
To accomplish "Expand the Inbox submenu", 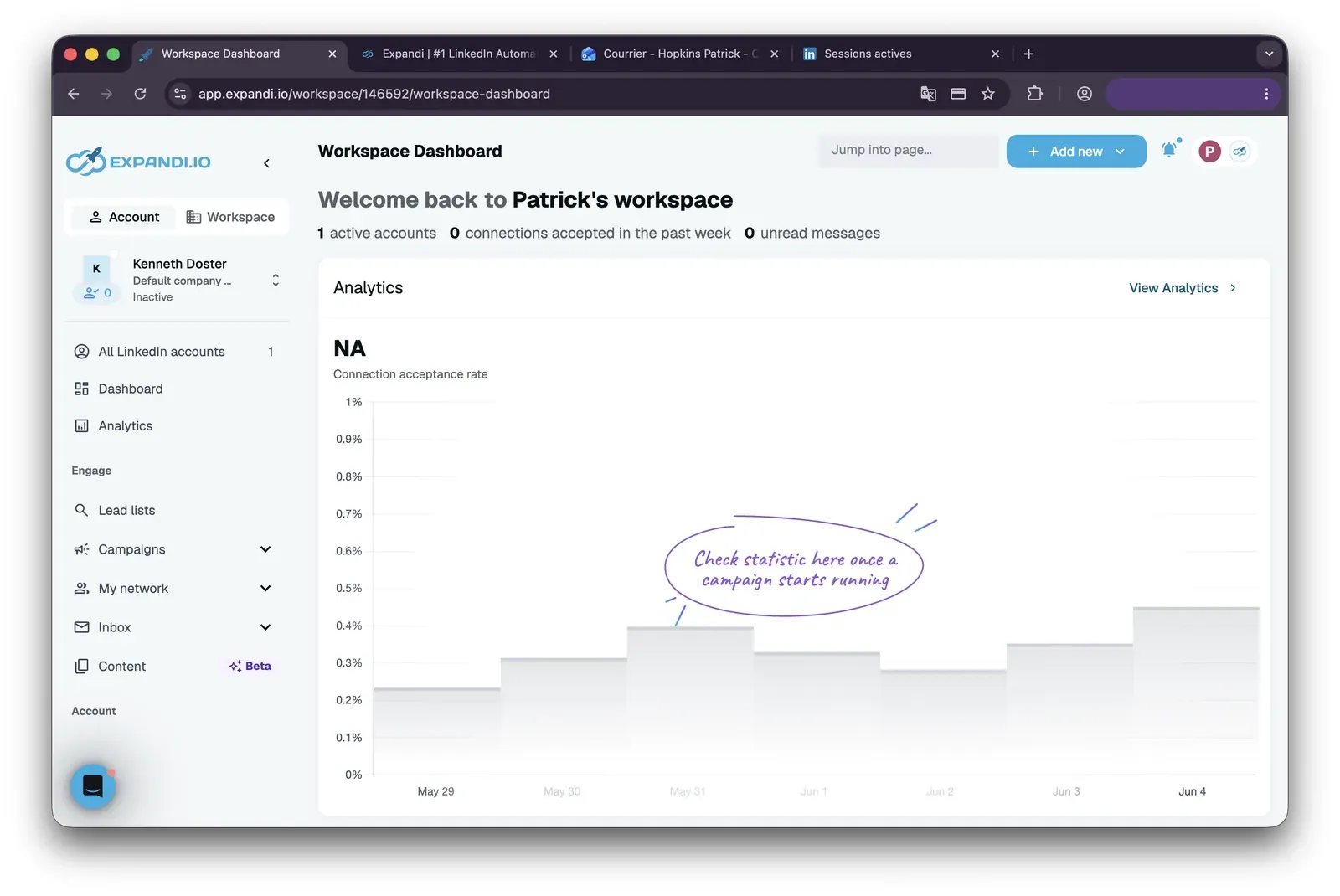I will (265, 627).
